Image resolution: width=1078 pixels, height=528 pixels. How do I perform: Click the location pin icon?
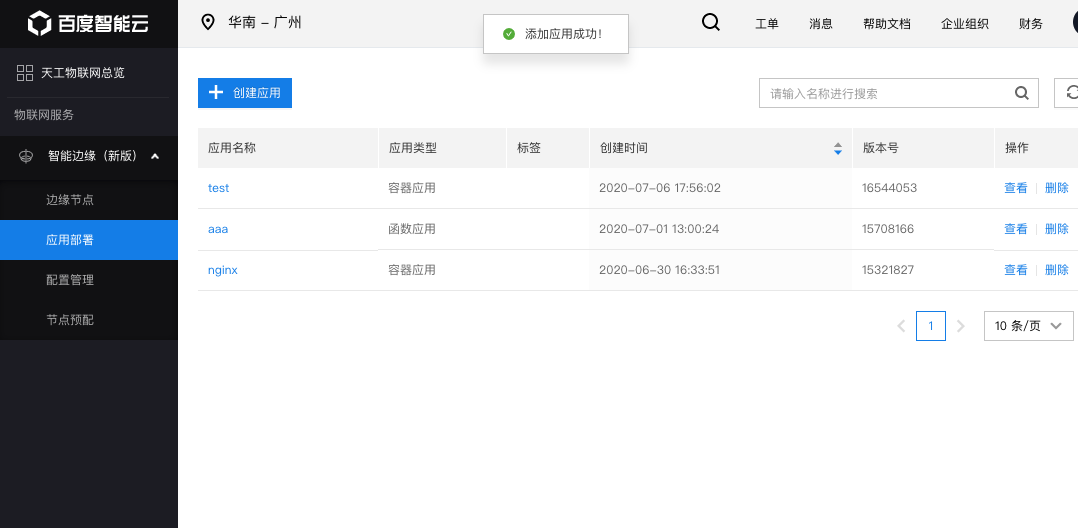click(208, 23)
